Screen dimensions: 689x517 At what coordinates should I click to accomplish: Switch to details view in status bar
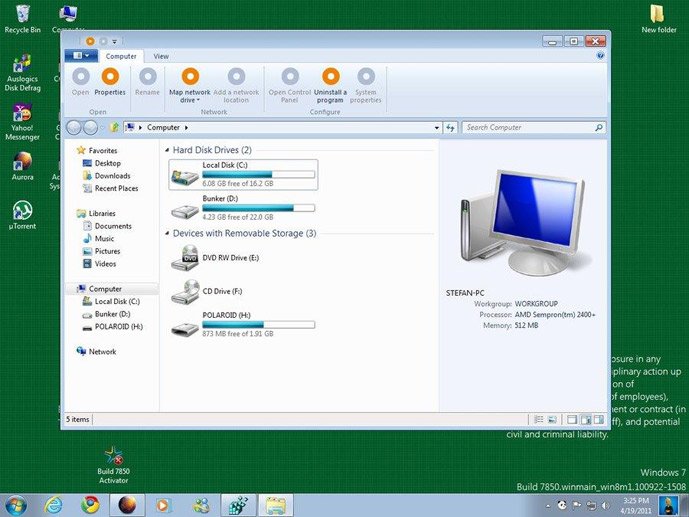tap(538, 419)
